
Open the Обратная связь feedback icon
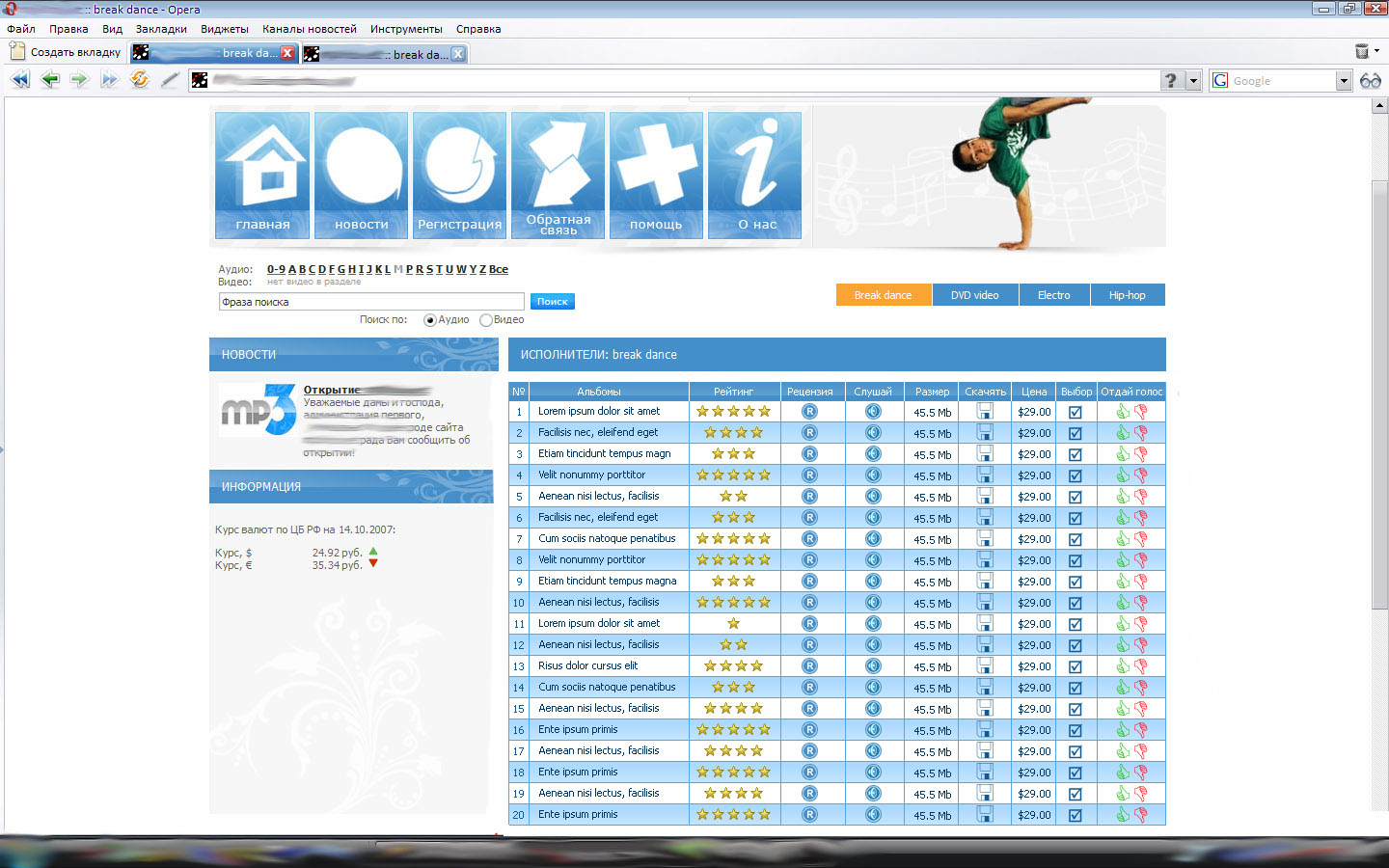point(558,175)
